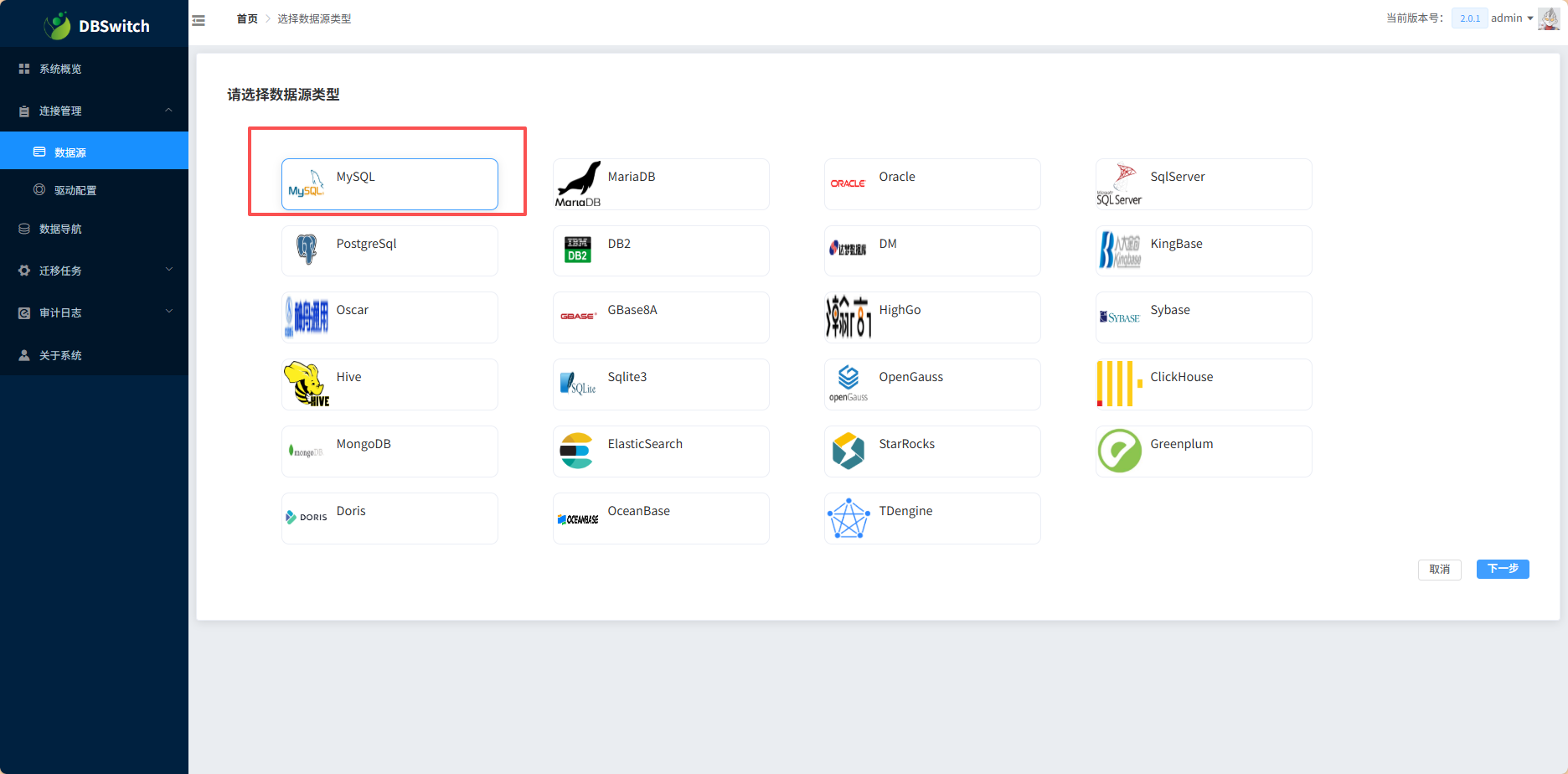
Task: Click the IBM DB2 logo icon
Action: click(x=577, y=250)
